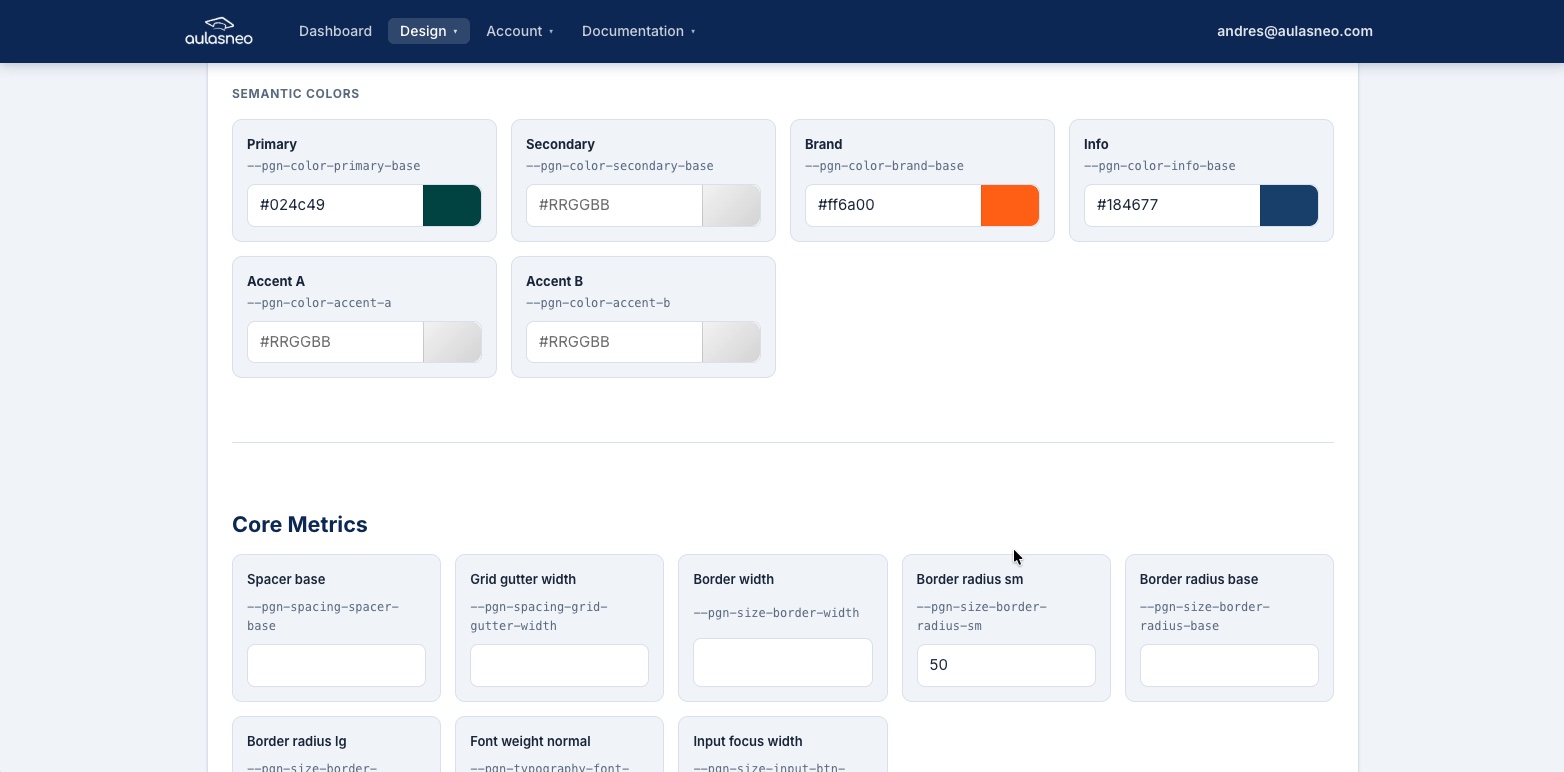Click the Primary hex value input field

click(x=335, y=205)
